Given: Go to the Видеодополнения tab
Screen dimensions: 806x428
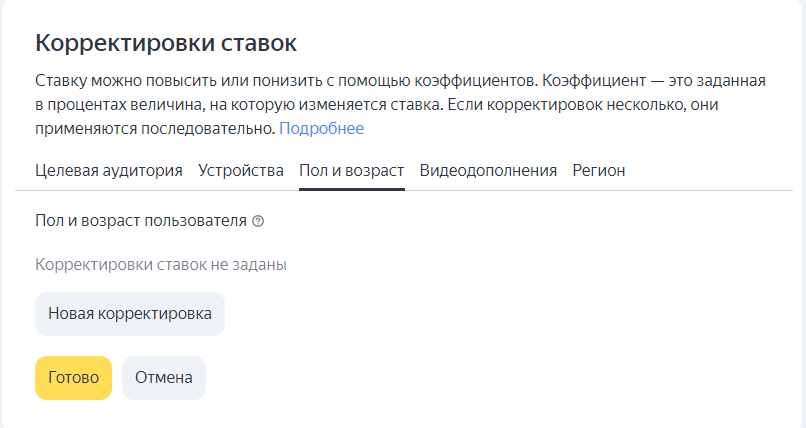Looking at the screenshot, I should [488, 170].
